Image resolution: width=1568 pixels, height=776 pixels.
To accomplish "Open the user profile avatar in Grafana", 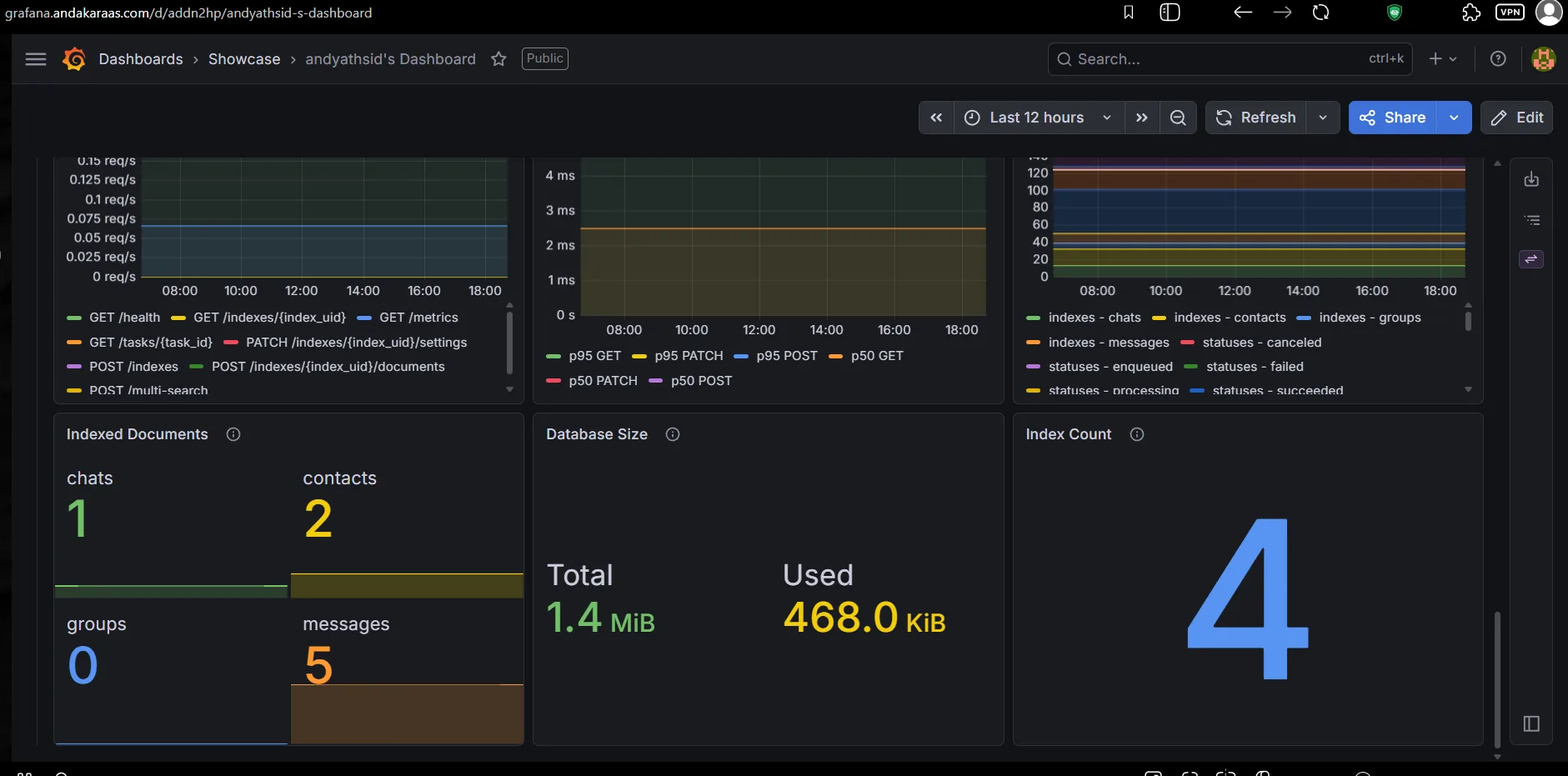I will (x=1544, y=59).
